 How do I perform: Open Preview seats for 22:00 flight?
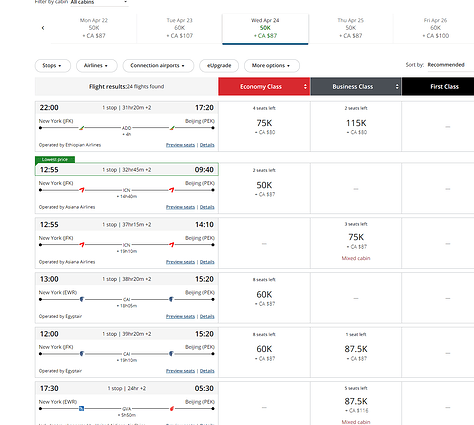click(x=180, y=145)
